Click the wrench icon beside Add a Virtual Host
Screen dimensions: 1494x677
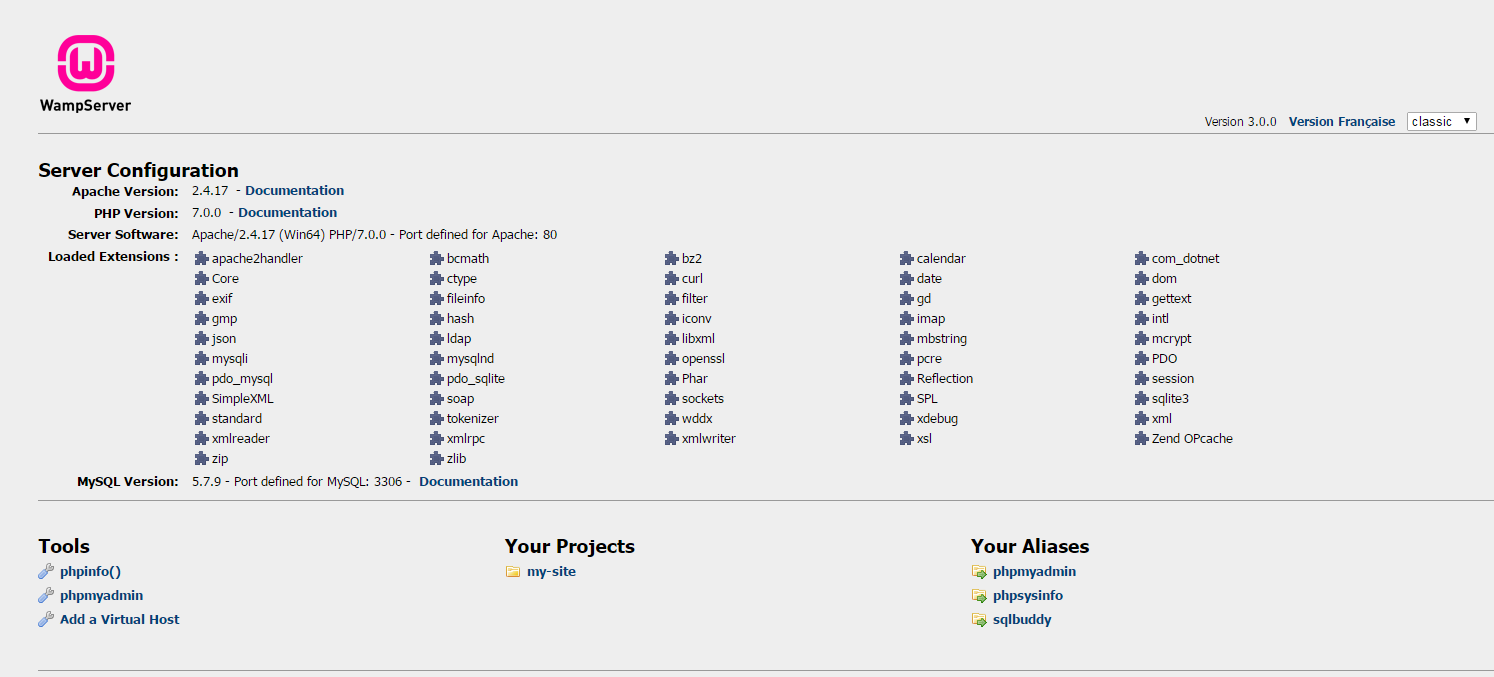tap(46, 619)
